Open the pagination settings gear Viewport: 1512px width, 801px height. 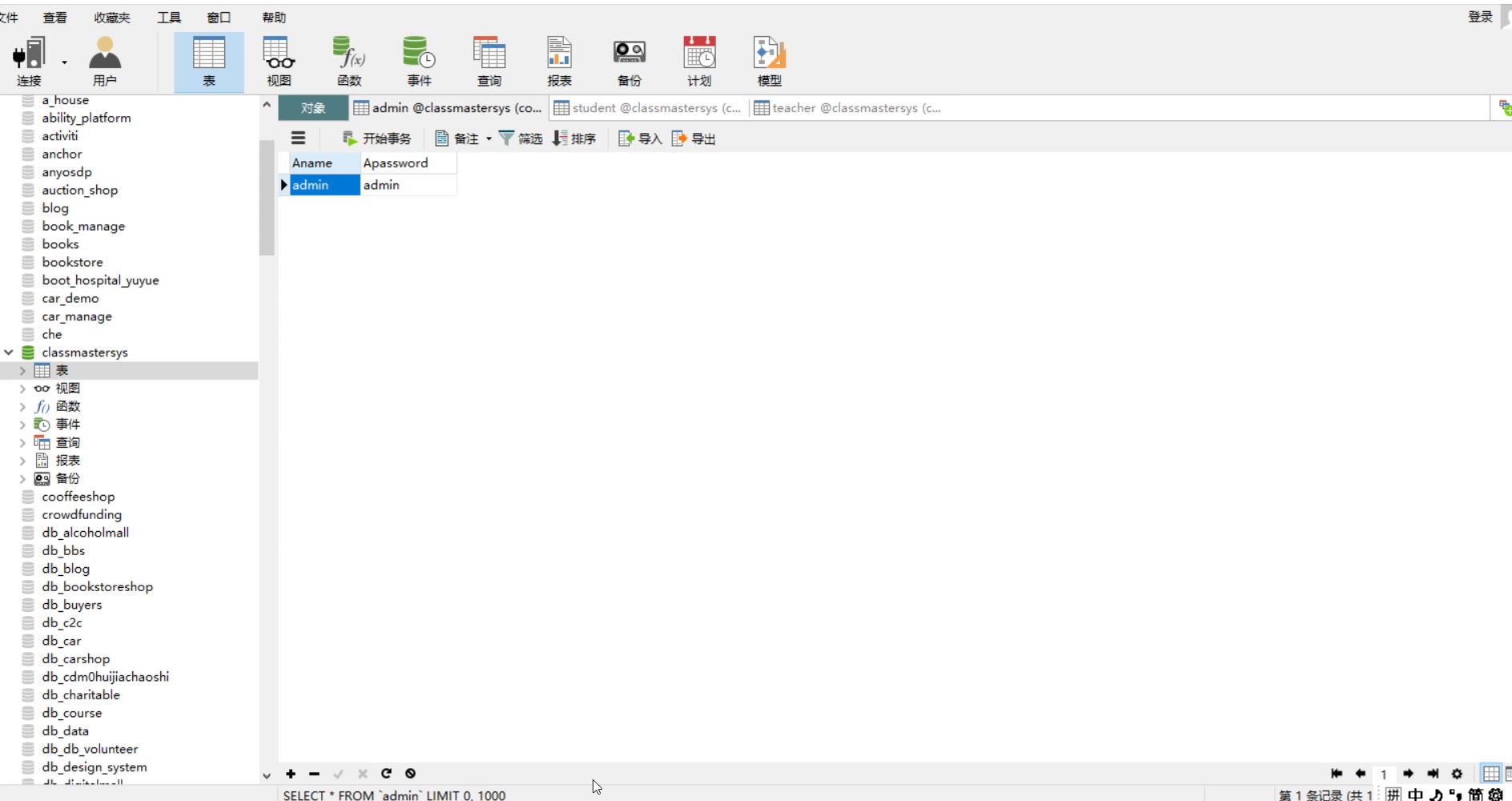coord(1457,774)
